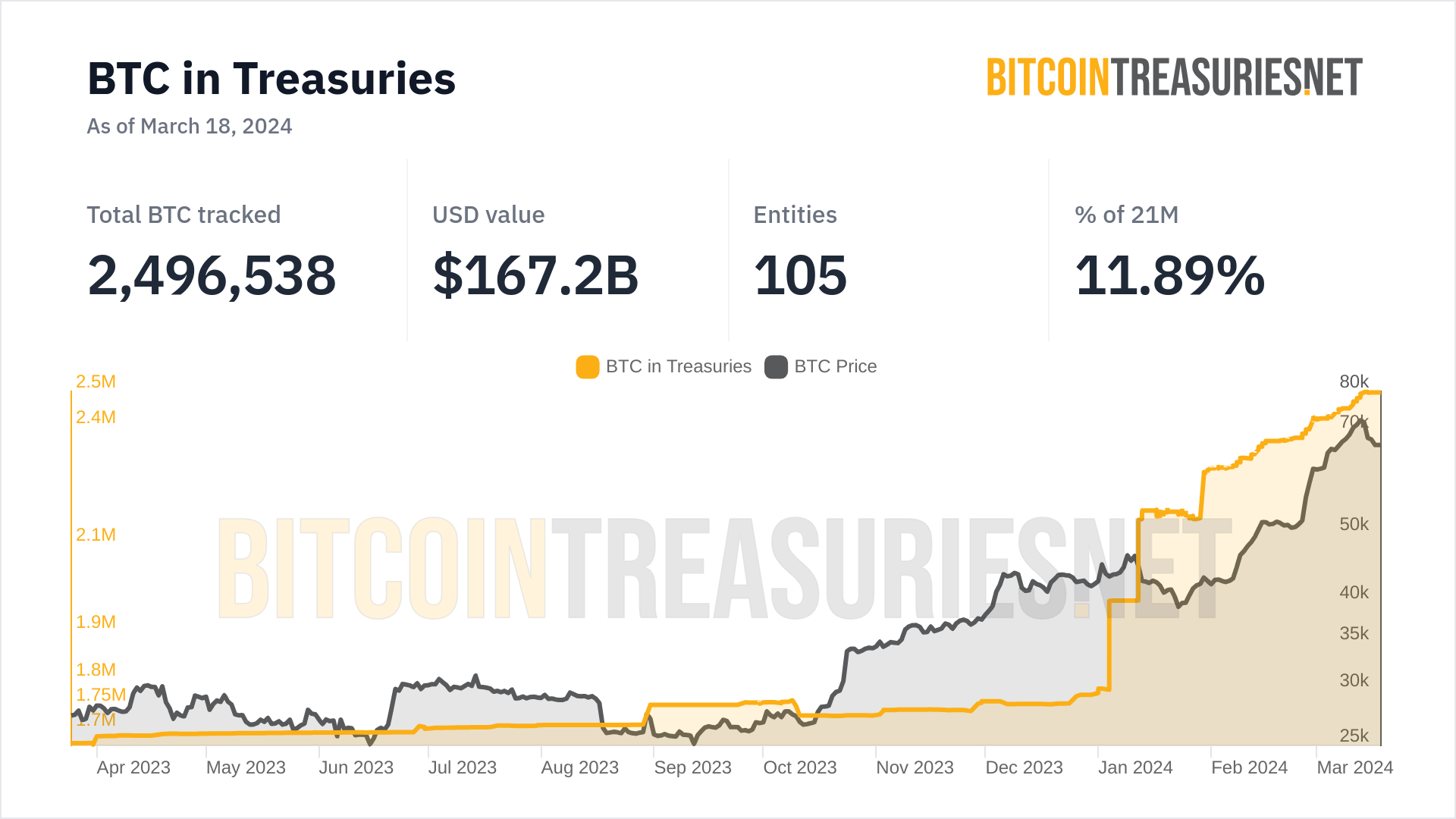Click the orange BTC in Treasuries legend swatch

pos(588,367)
